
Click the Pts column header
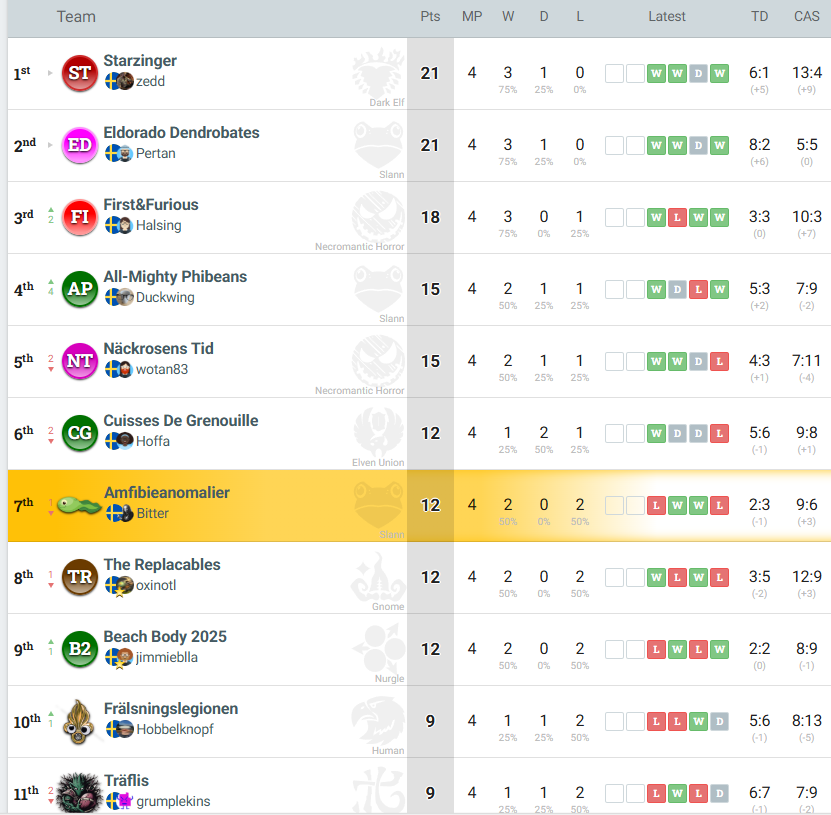click(430, 16)
